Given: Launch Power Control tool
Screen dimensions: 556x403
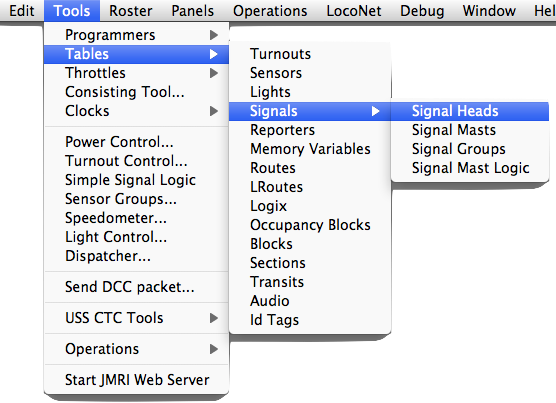Looking at the screenshot, I should tap(137, 142).
